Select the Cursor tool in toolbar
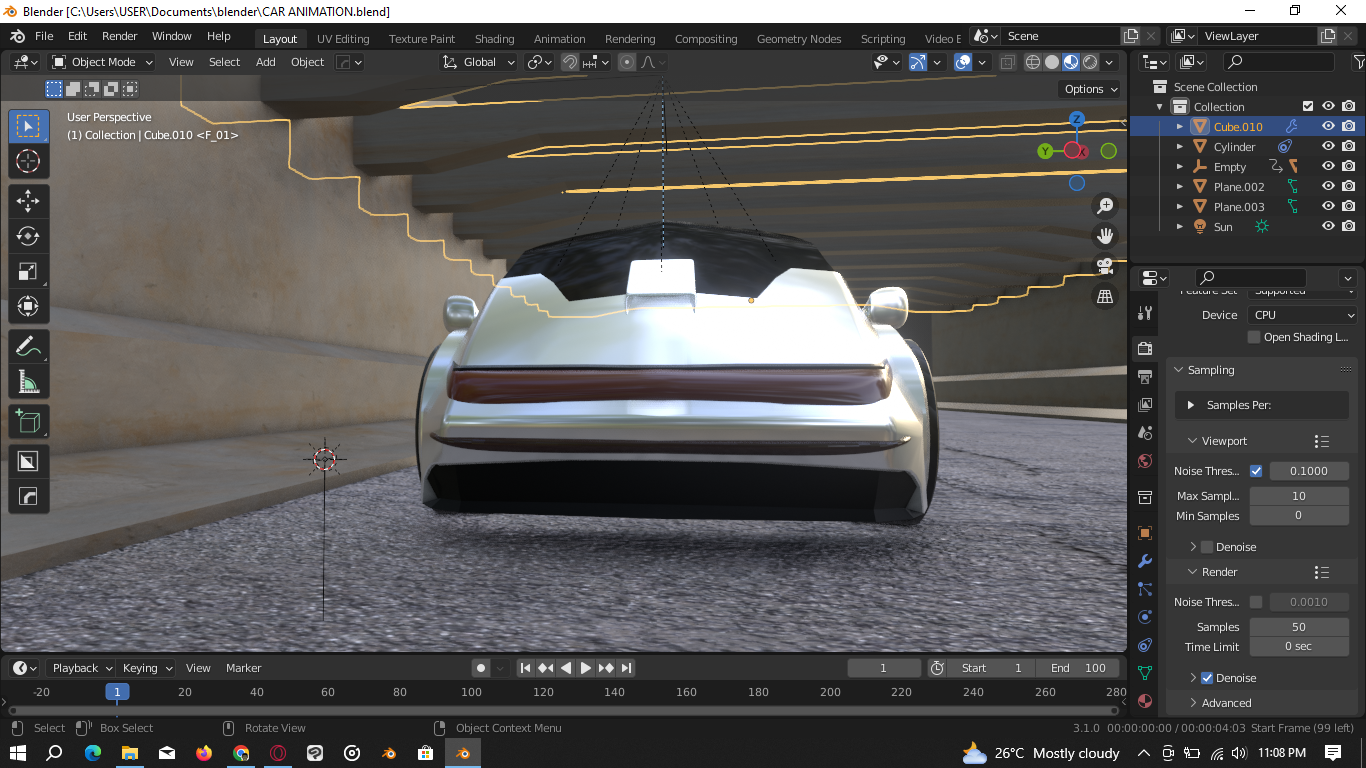 [x=29, y=161]
